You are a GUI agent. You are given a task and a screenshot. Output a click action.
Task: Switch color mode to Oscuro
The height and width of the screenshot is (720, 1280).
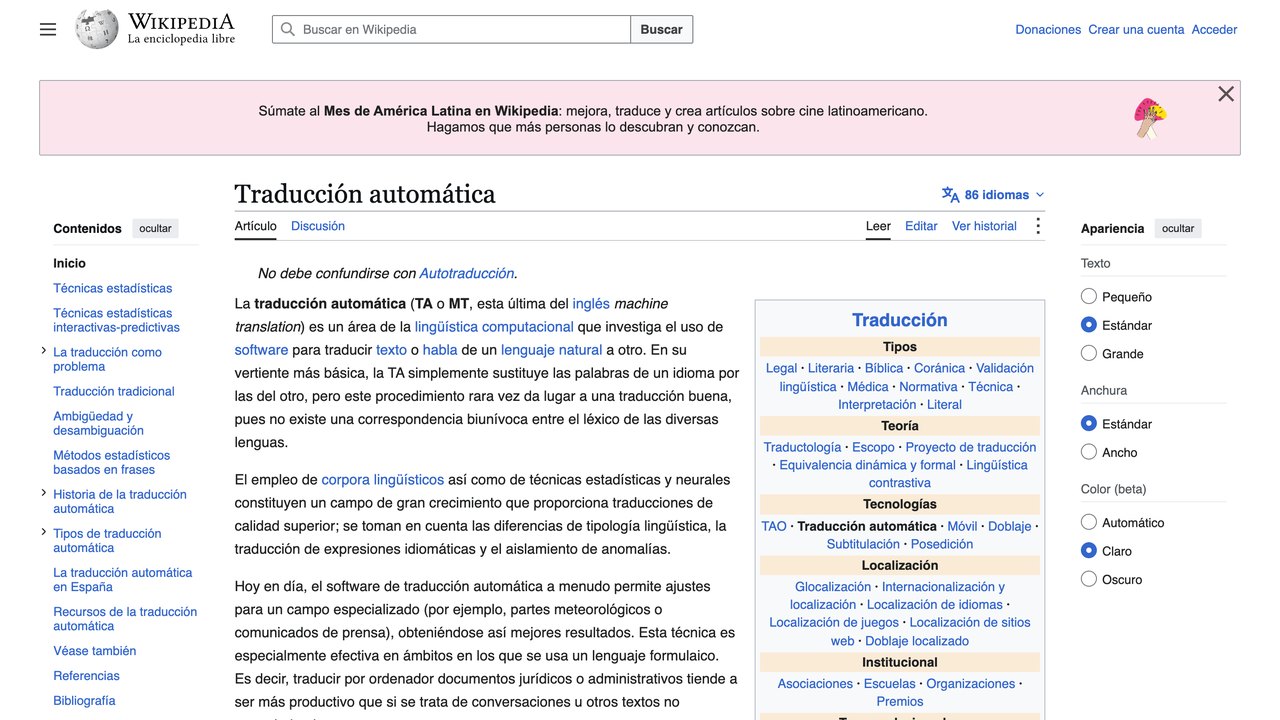(x=1089, y=579)
